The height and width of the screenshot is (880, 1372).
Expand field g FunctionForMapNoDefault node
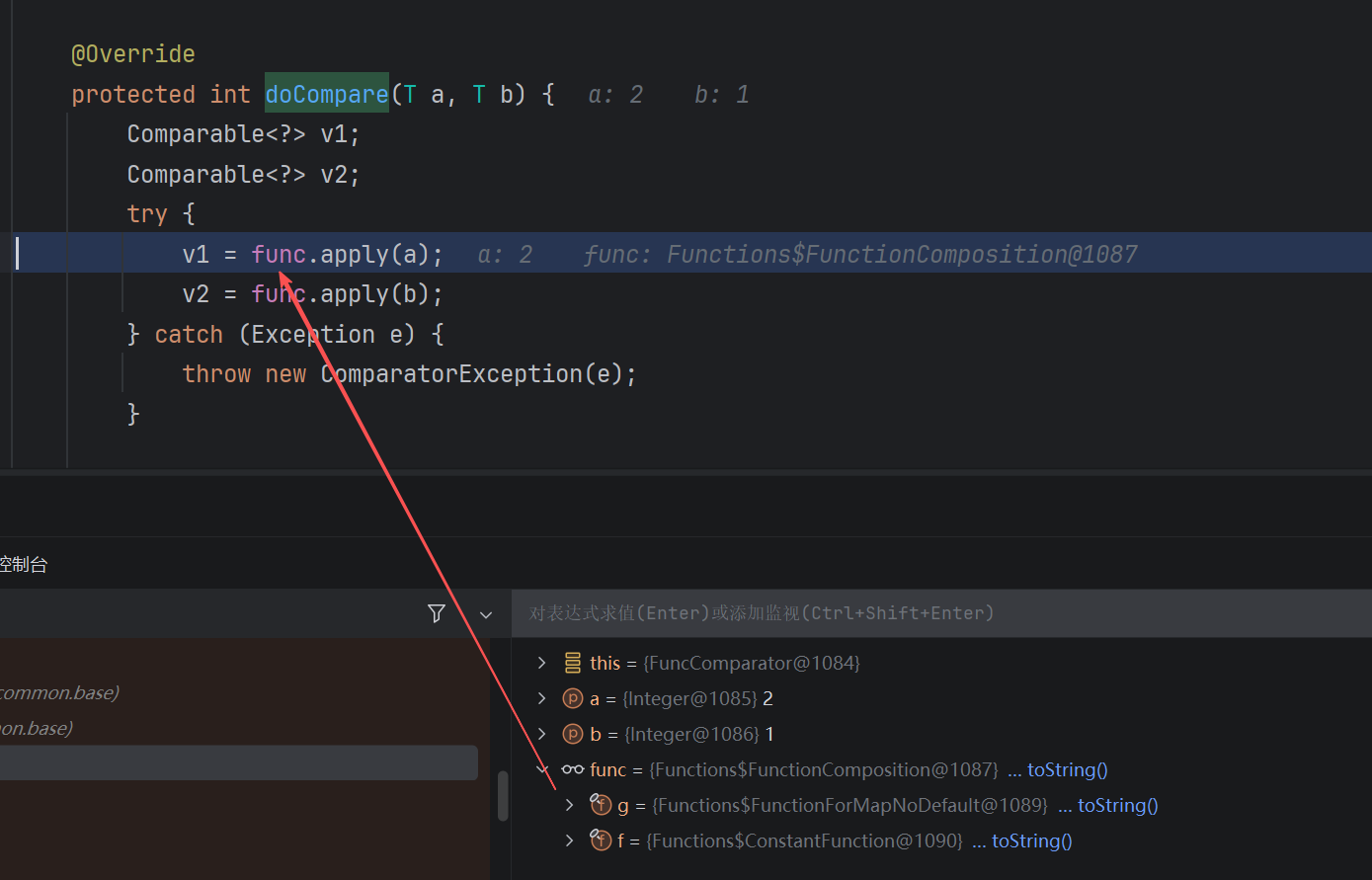569,805
